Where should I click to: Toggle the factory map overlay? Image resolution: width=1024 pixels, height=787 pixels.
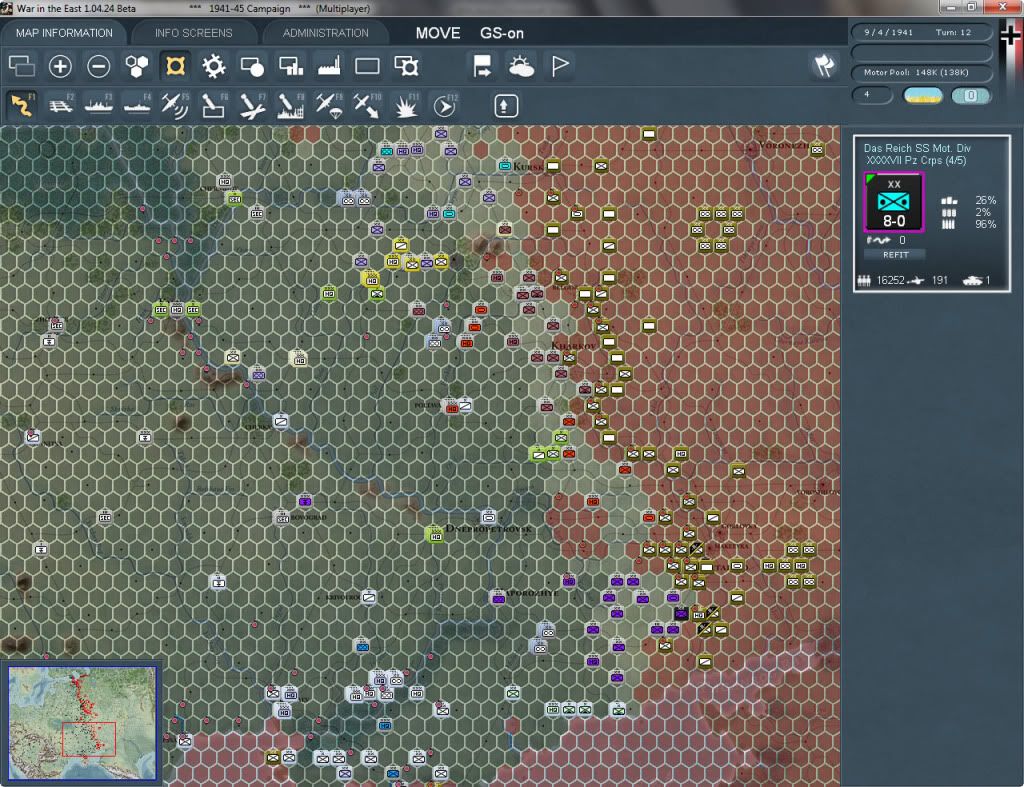click(x=329, y=66)
